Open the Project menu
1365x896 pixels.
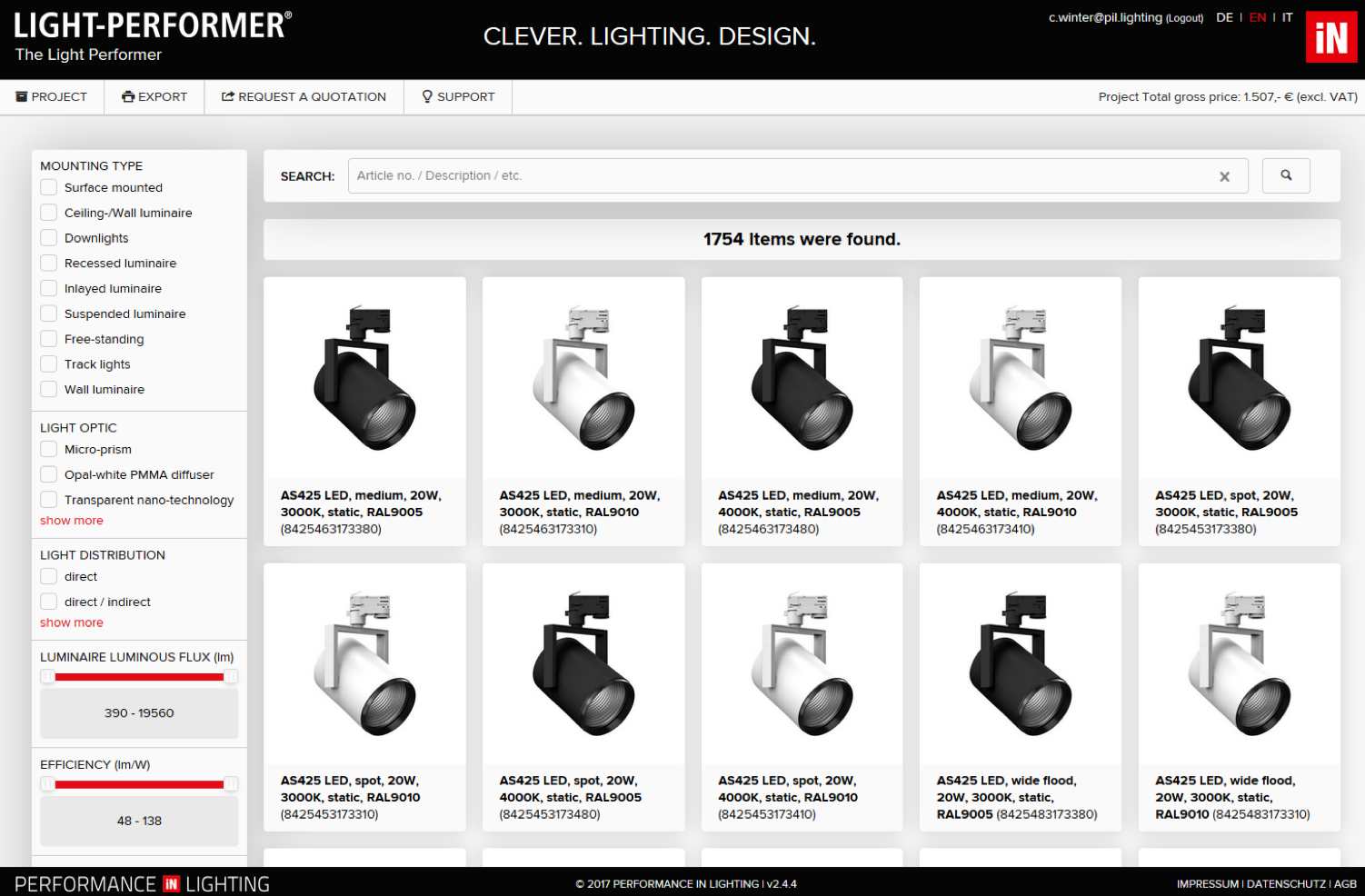tap(52, 96)
